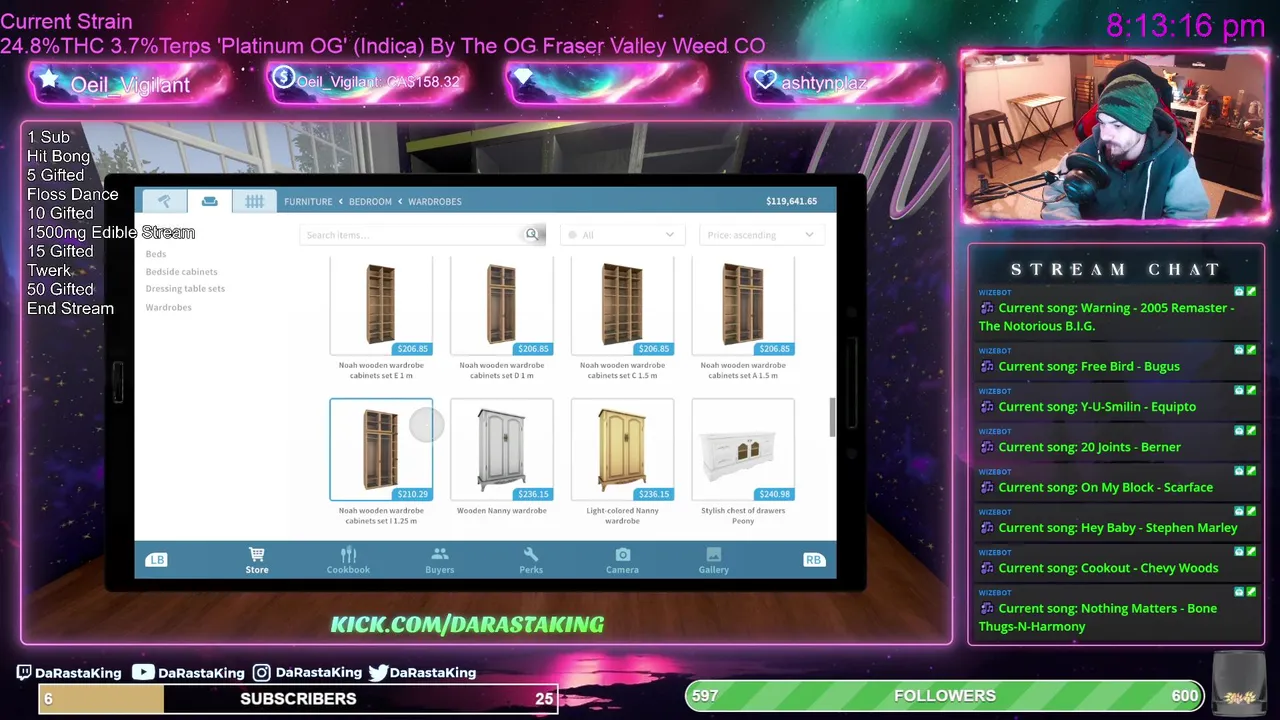This screenshot has height=720, width=1280.
Task: Open the Cookbook utensils icon
Action: [x=348, y=560]
